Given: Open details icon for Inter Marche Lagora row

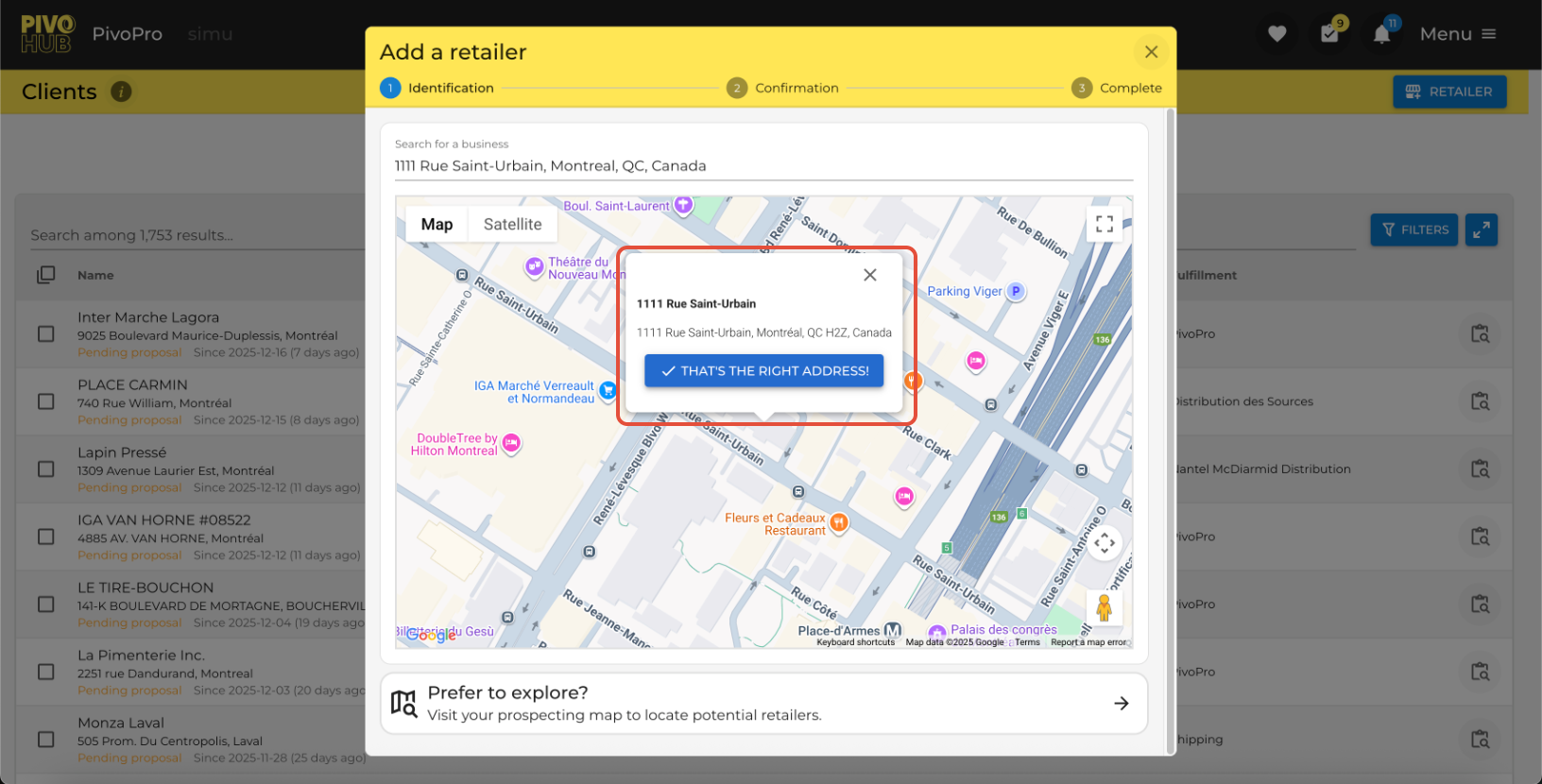Looking at the screenshot, I should click(x=1480, y=333).
